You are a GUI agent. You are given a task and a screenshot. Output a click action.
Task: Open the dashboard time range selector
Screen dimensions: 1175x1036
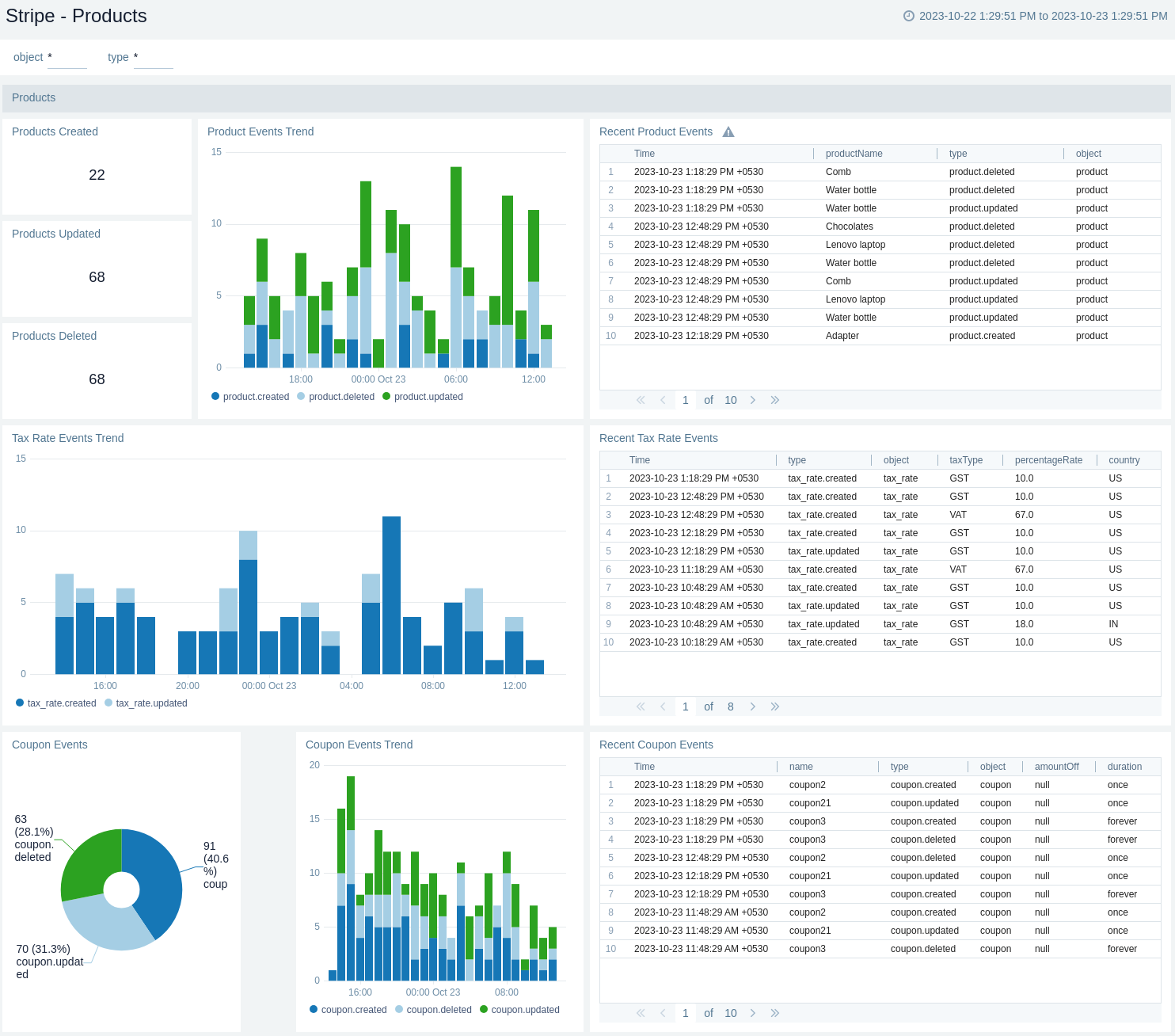[1042, 16]
